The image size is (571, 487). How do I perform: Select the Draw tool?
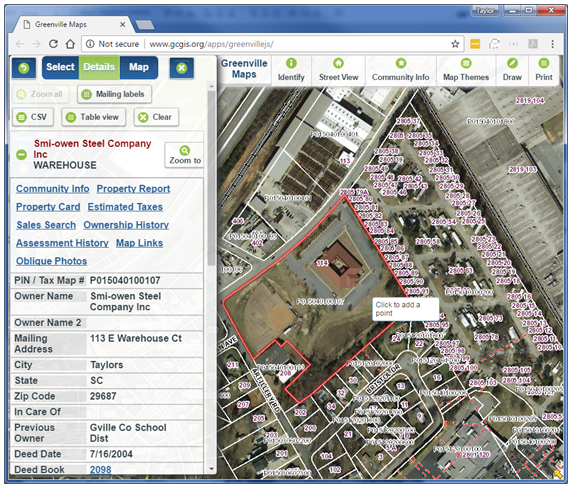[x=512, y=70]
